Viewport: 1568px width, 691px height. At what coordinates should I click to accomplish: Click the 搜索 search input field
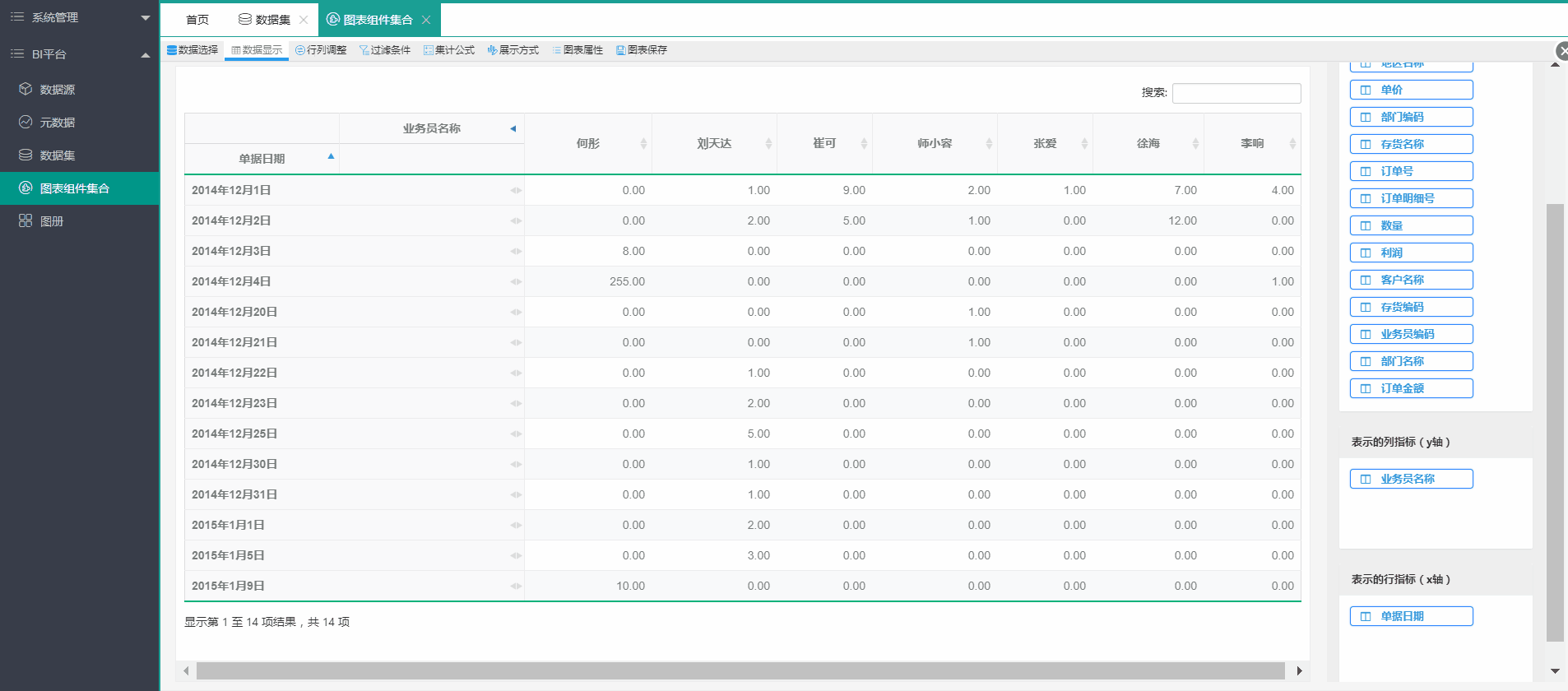pos(1236,93)
